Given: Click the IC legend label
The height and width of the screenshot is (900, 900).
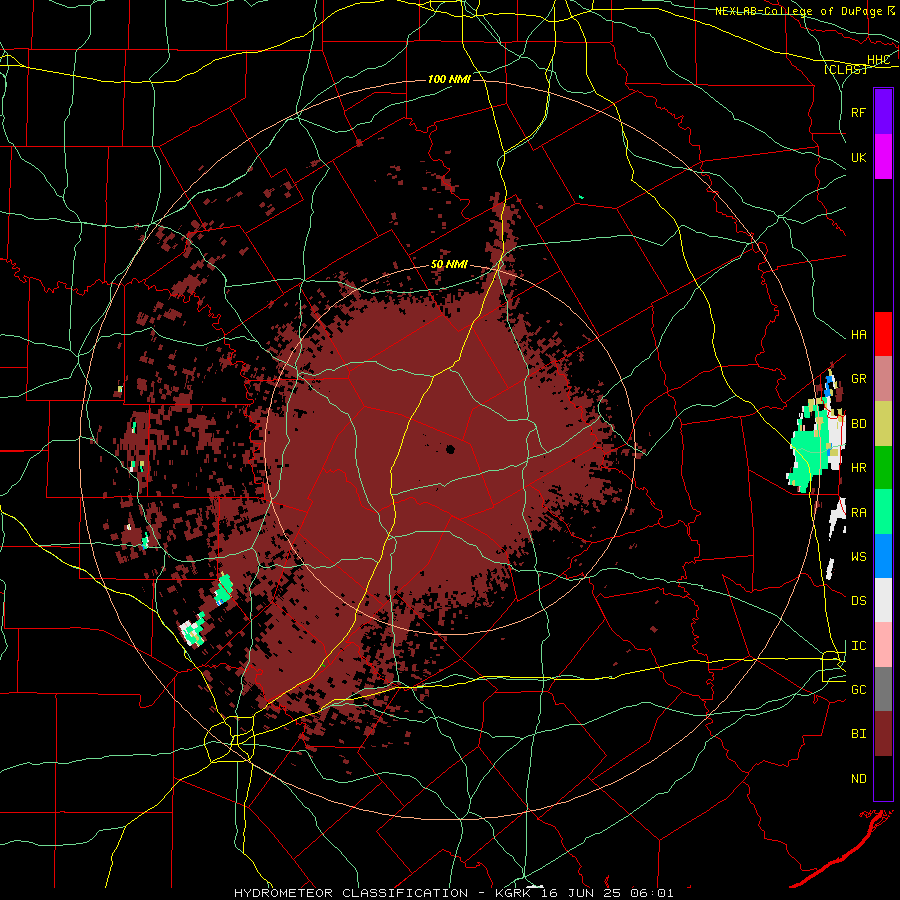Looking at the screenshot, I should click(858, 646).
